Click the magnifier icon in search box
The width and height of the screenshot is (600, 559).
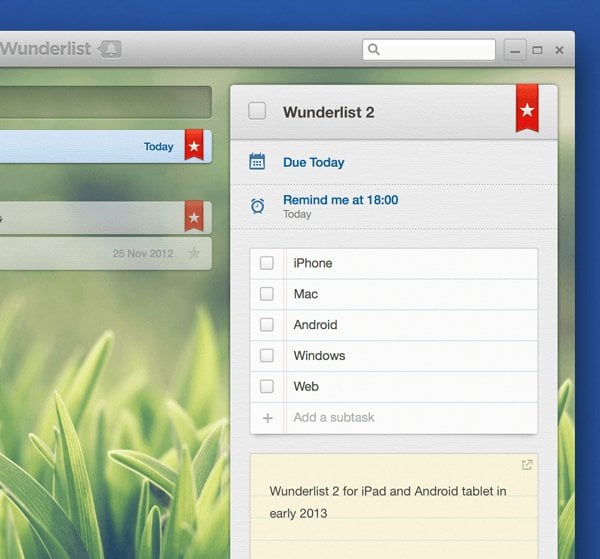click(x=374, y=49)
